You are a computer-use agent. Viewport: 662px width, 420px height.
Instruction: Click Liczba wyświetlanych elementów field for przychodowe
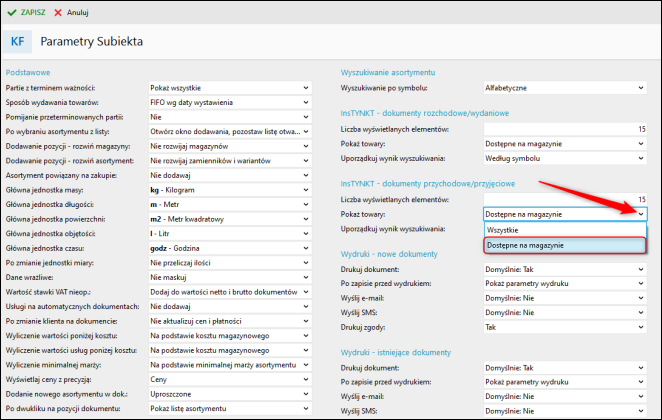point(565,199)
